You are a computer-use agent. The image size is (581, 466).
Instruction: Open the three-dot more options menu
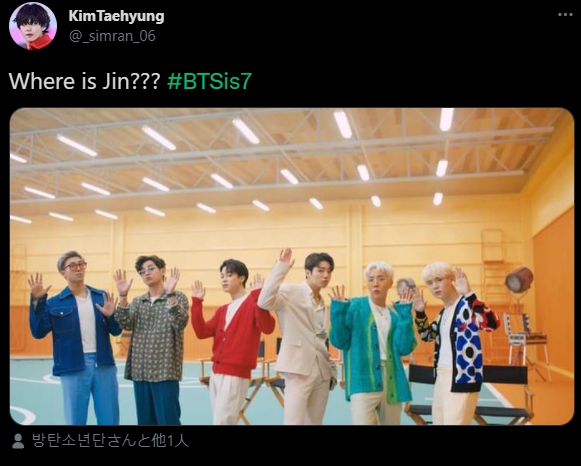point(565,15)
